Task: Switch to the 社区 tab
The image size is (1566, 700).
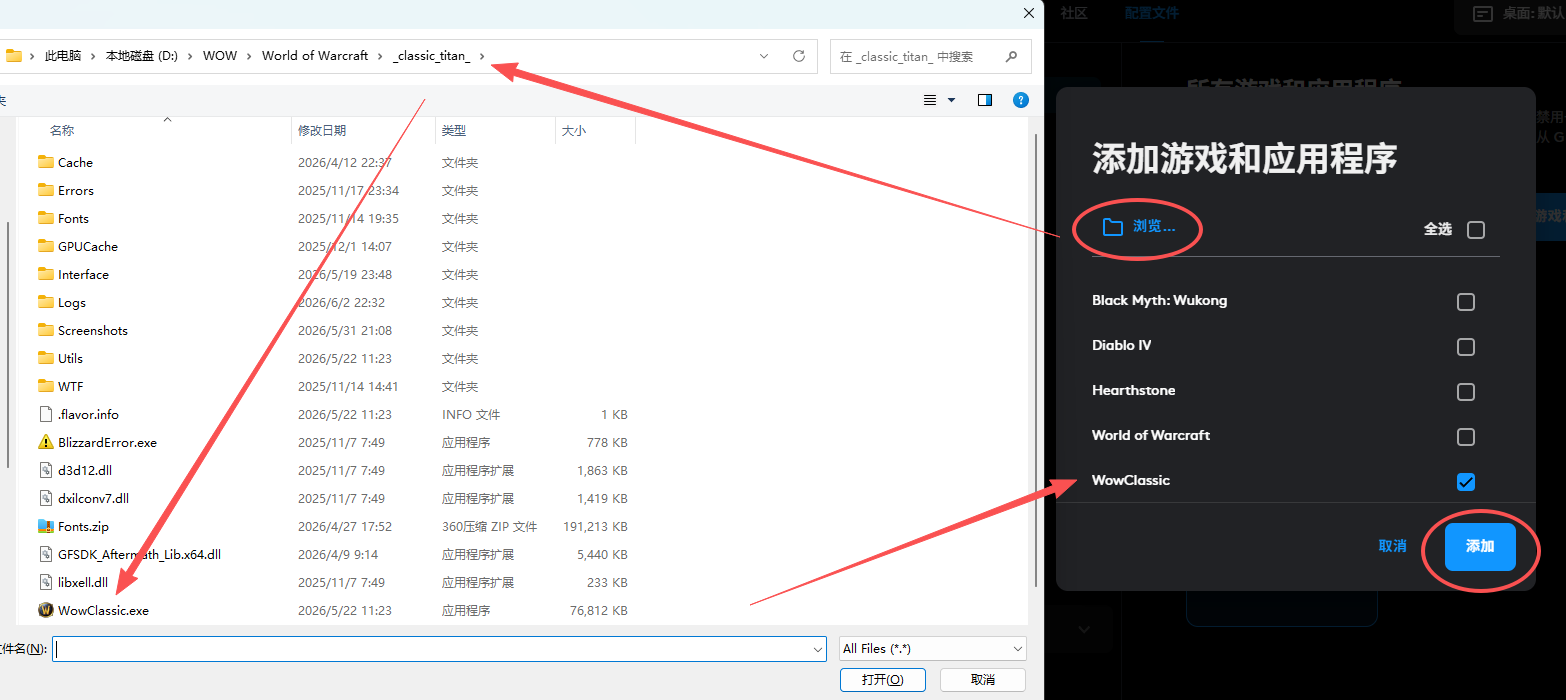Action: 1074,13
